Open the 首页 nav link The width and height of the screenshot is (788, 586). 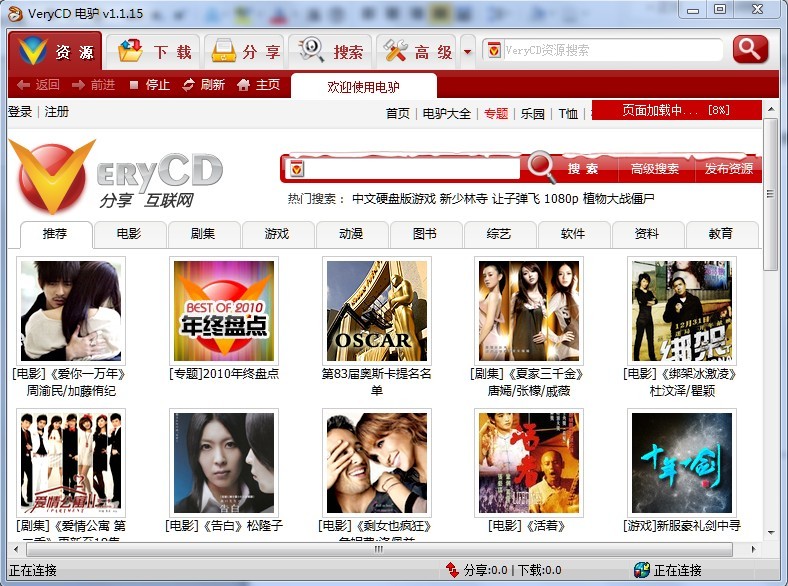pos(398,114)
